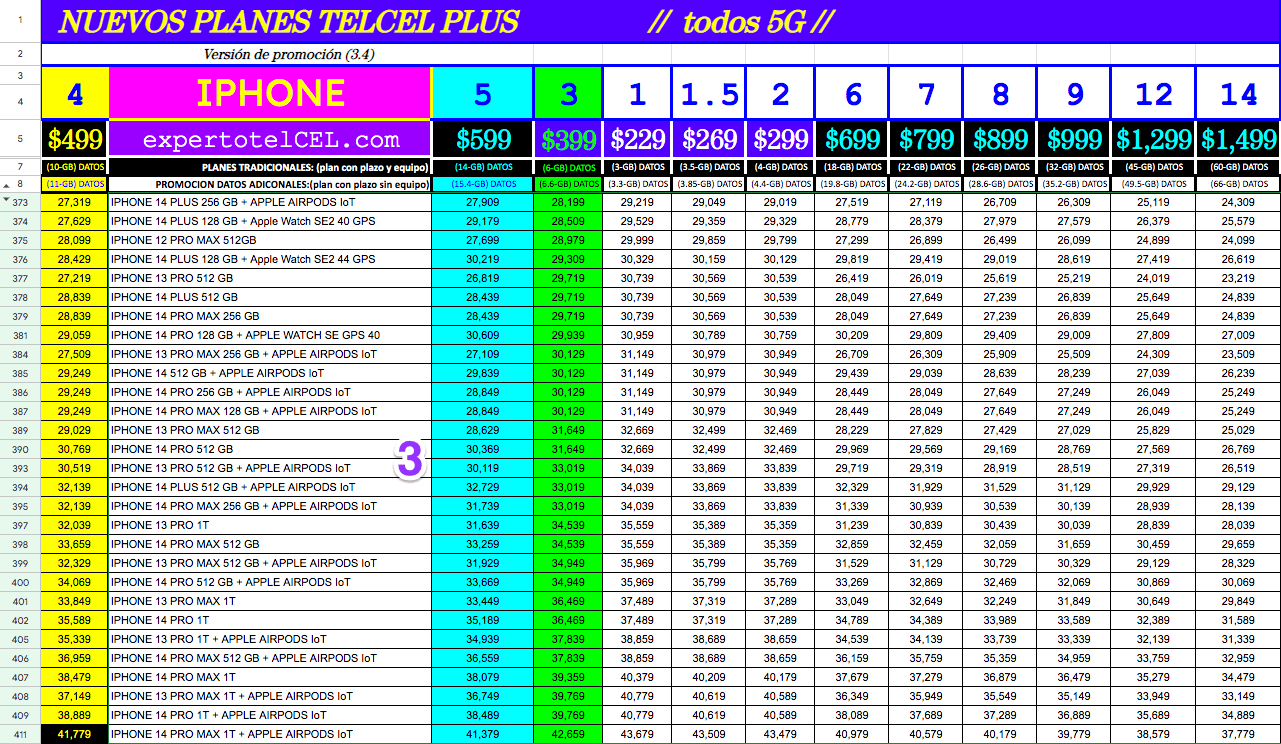Screen dimensions: 1281x744
Task: Click the yellow '41,779' cell in row 411
Action: pos(75,734)
